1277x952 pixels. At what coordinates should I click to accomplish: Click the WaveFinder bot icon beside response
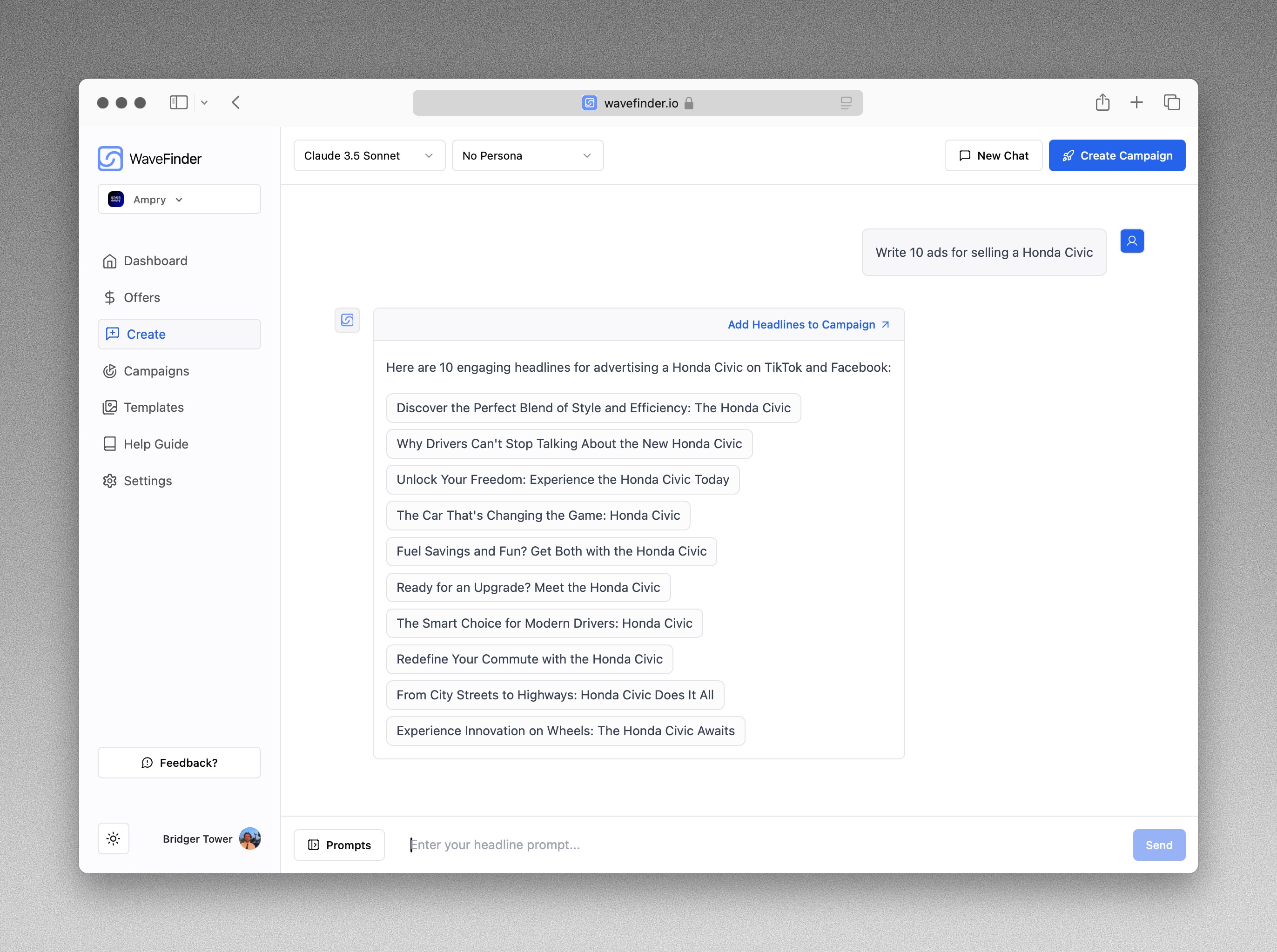tap(348, 320)
